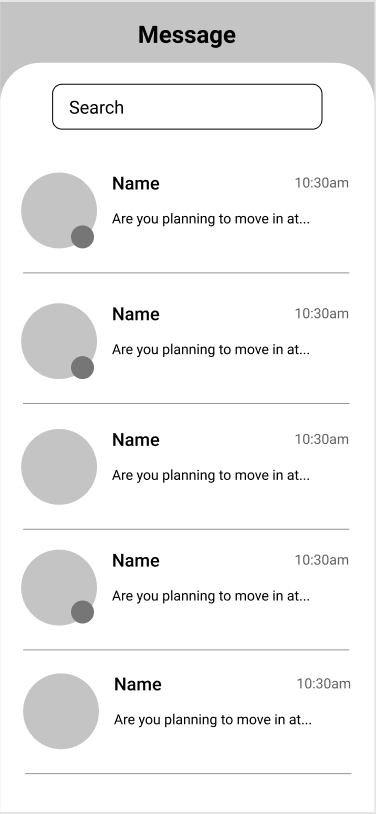Click the status dot on fourth avatar
Viewport: 376px width, 814px height.
[83, 612]
